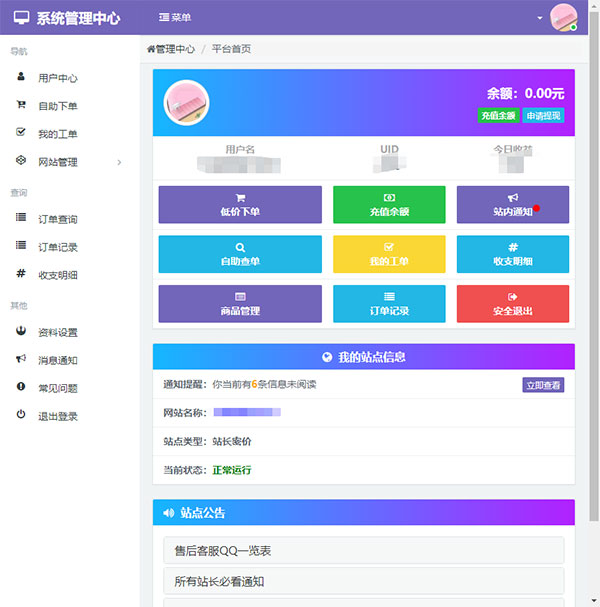The width and height of the screenshot is (600, 607).
Task: Click the red 安全退出 button
Action: point(512,304)
